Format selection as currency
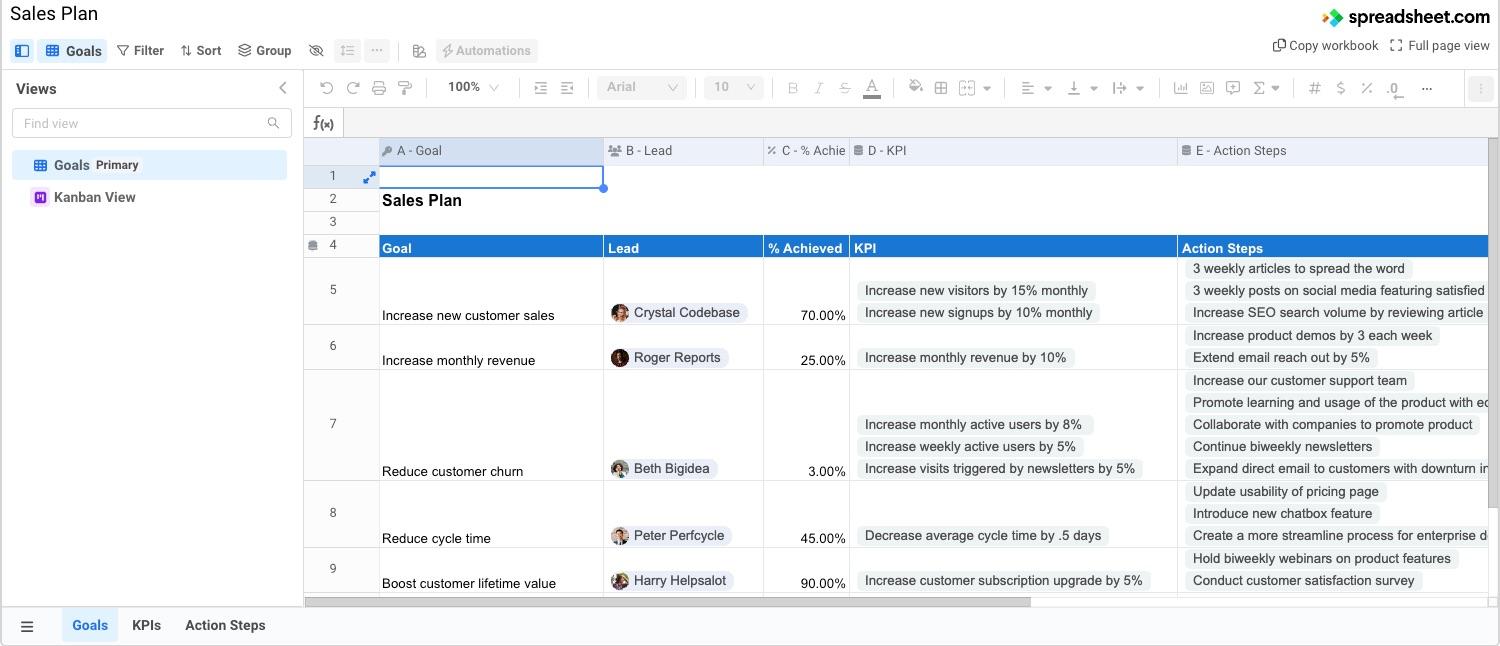 click(x=1340, y=88)
